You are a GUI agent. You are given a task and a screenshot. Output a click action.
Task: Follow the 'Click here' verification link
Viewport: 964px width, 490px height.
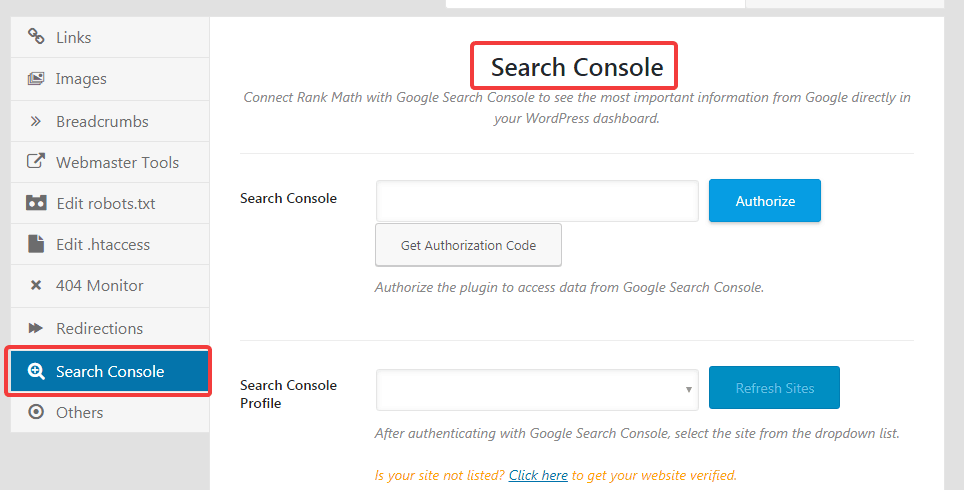coord(538,475)
